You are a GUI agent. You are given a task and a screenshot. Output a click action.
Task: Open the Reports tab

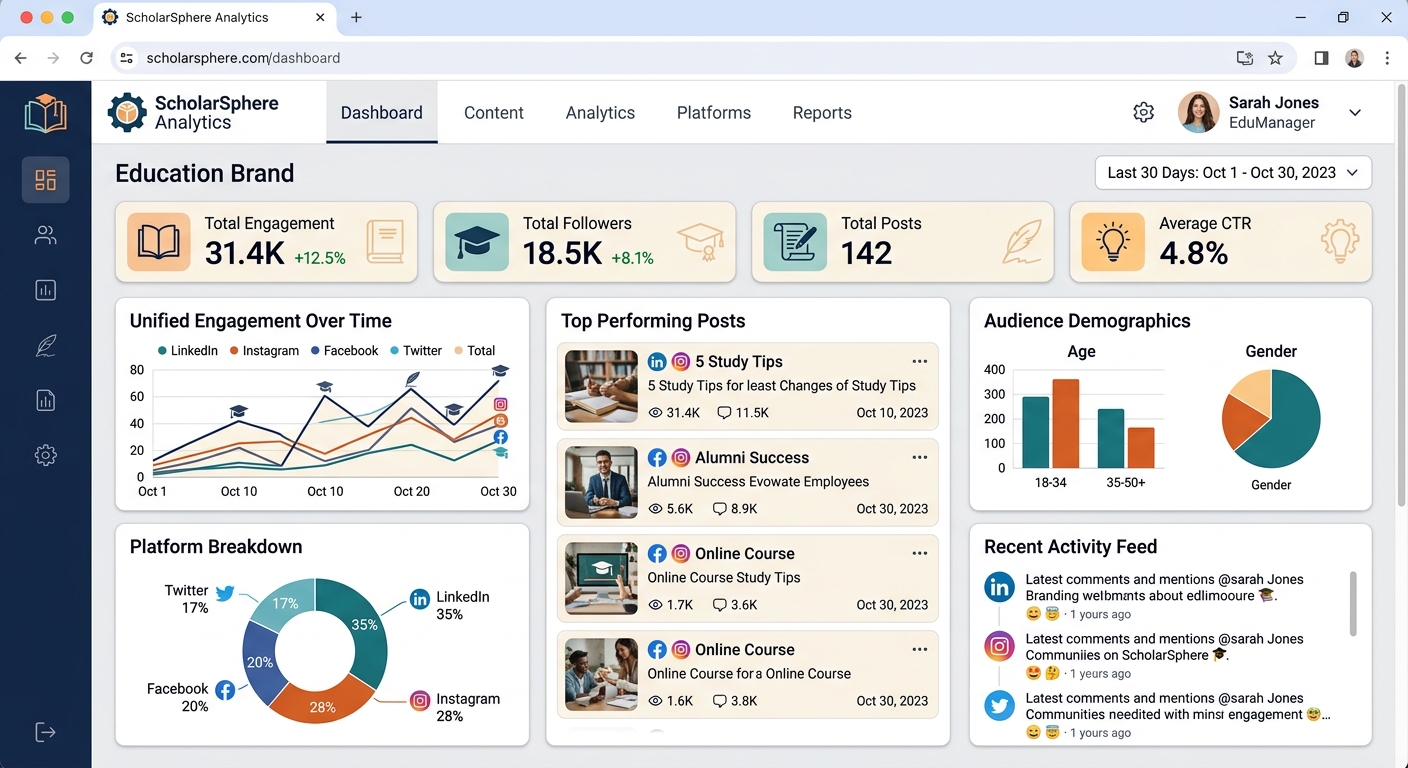click(x=822, y=113)
